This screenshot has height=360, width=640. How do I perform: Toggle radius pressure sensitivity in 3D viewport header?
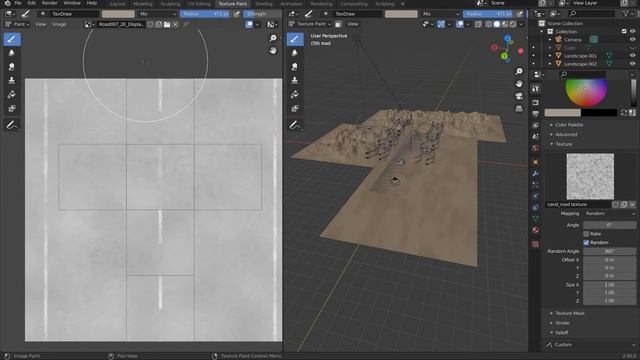tap(519, 14)
